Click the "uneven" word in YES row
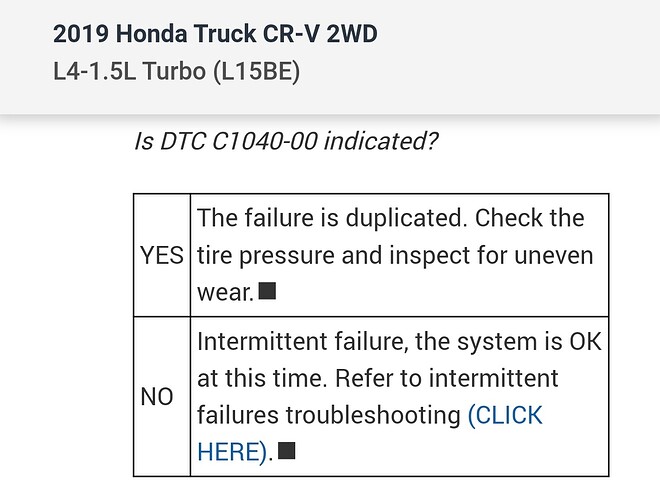Image resolution: width=660 pixels, height=500 pixels. click(547, 255)
